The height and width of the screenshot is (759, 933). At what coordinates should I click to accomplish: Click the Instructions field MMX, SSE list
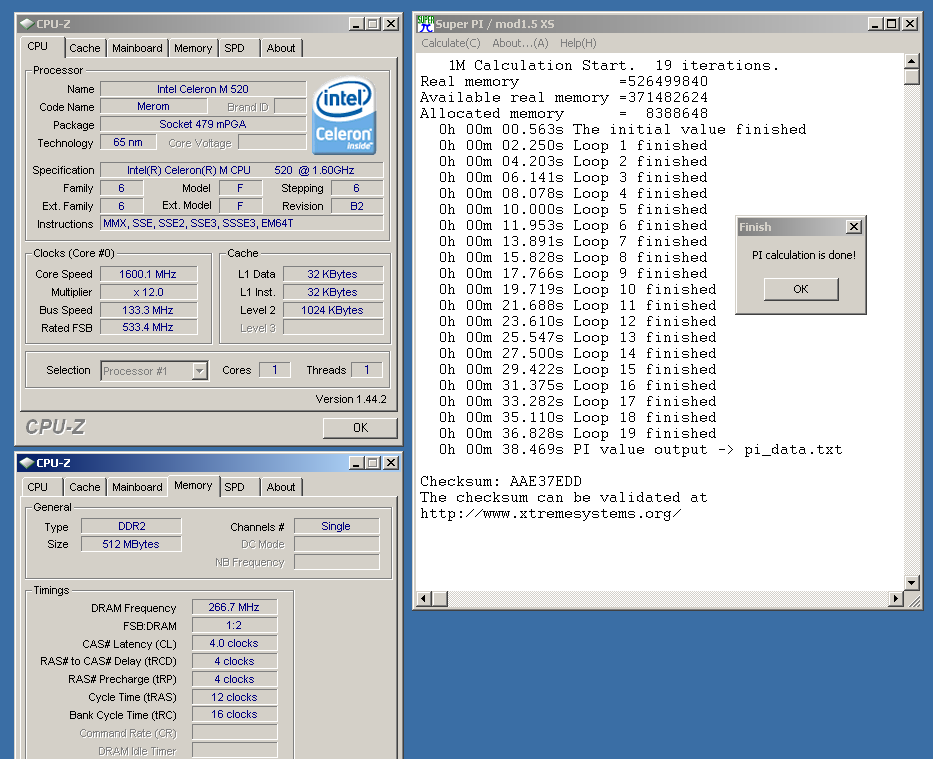click(x=242, y=224)
